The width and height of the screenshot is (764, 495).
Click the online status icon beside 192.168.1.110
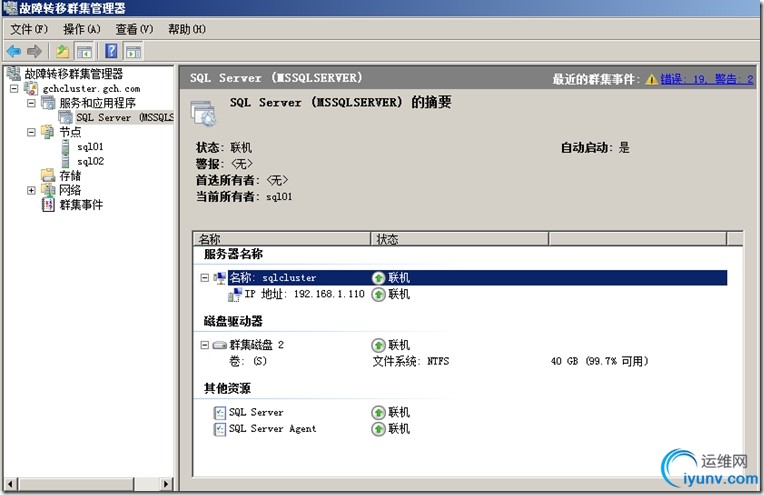(x=379, y=294)
